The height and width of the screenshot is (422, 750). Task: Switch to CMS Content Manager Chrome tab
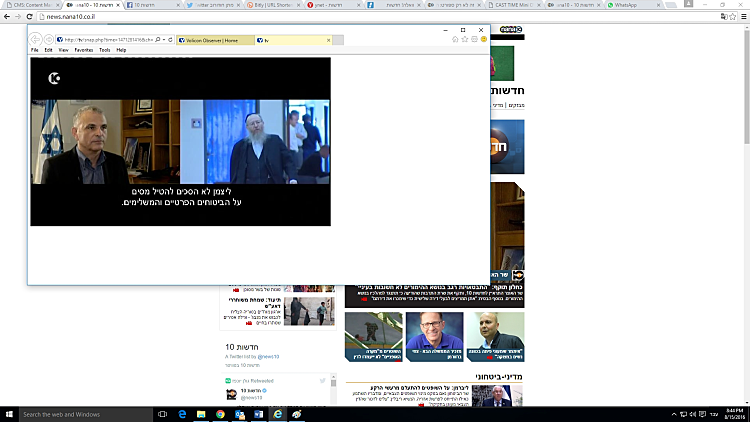pos(31,5)
